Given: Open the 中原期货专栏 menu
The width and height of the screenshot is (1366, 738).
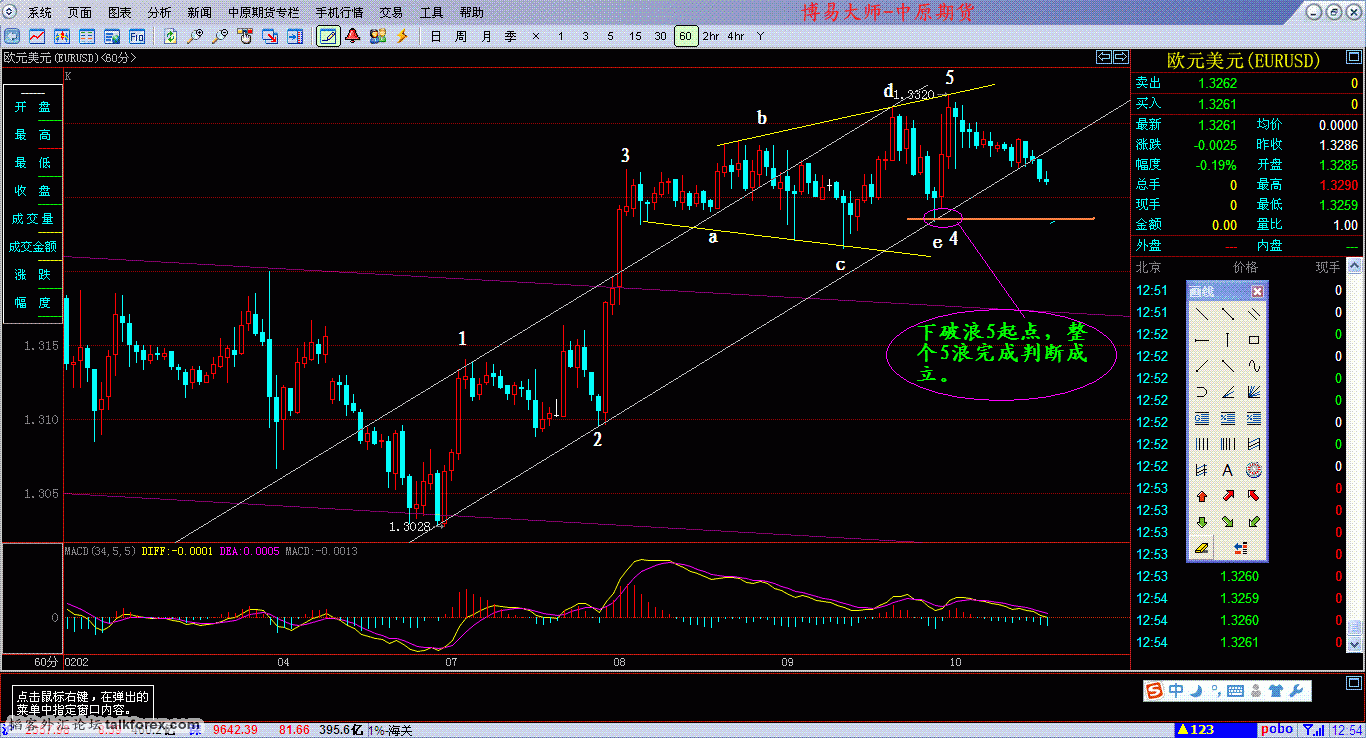Looking at the screenshot, I should tap(263, 13).
